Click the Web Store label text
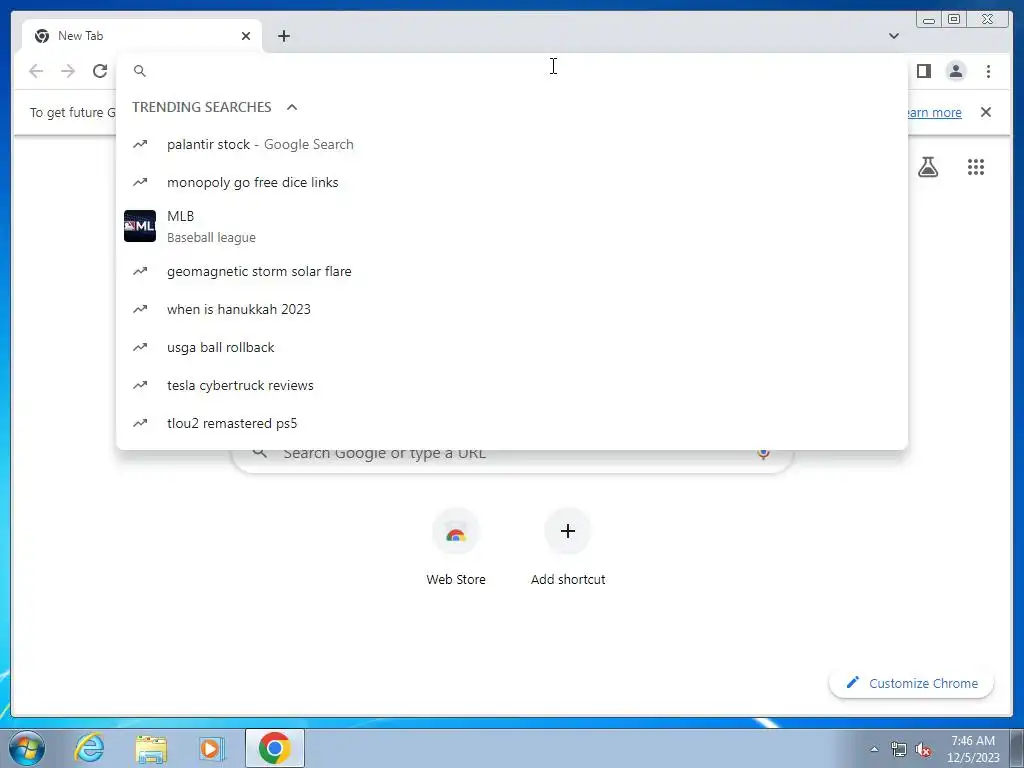The image size is (1024, 768). [x=456, y=579]
